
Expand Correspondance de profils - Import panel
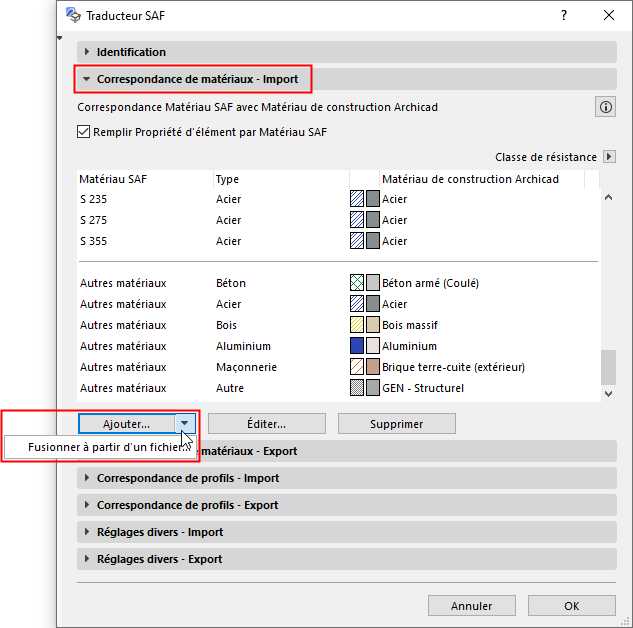pos(347,478)
